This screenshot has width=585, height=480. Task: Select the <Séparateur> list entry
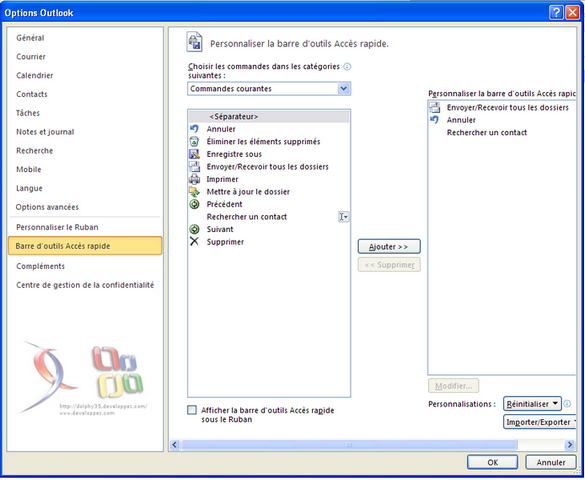(269, 116)
